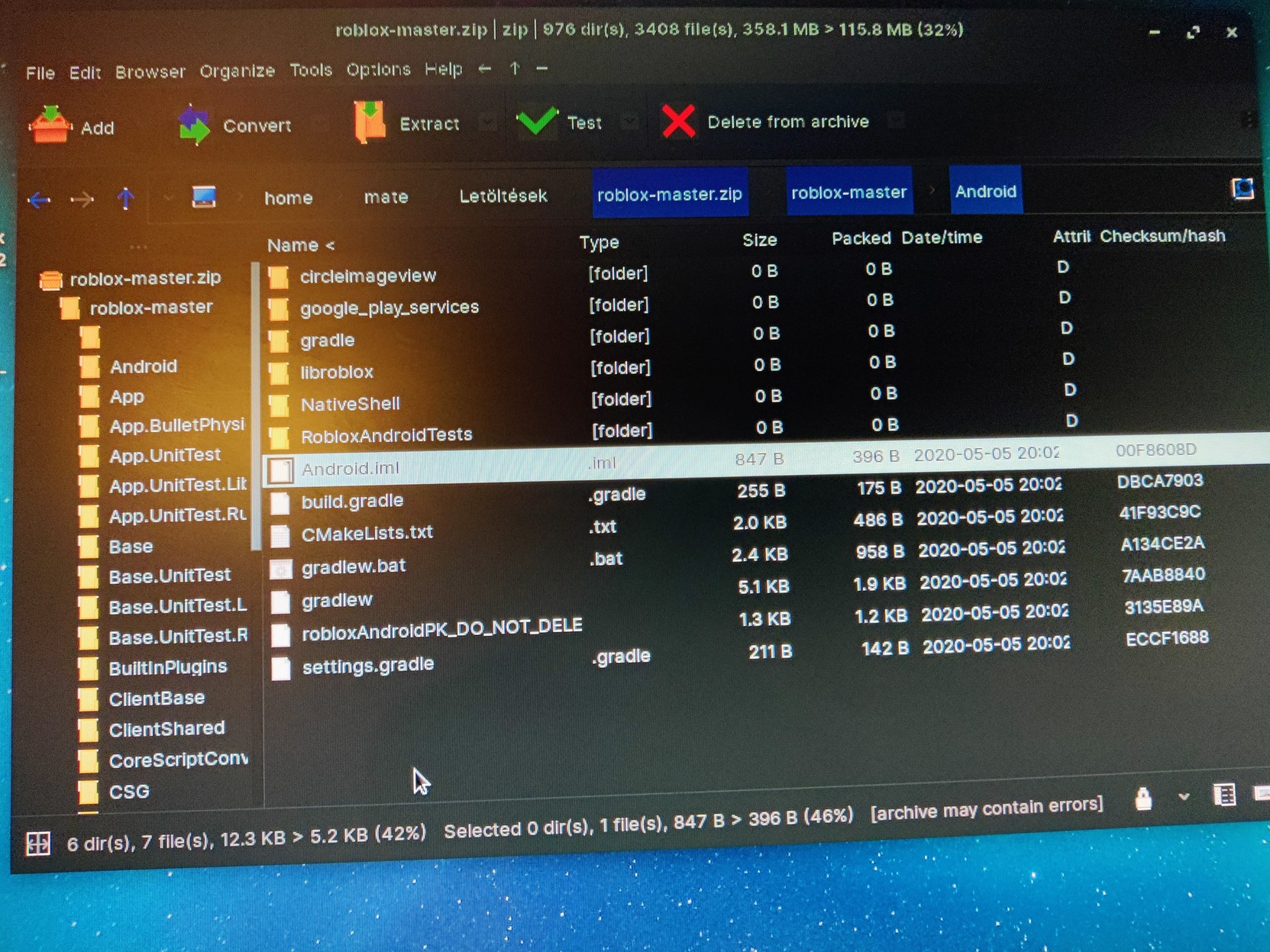Sort by the Date/time column header

942,237
